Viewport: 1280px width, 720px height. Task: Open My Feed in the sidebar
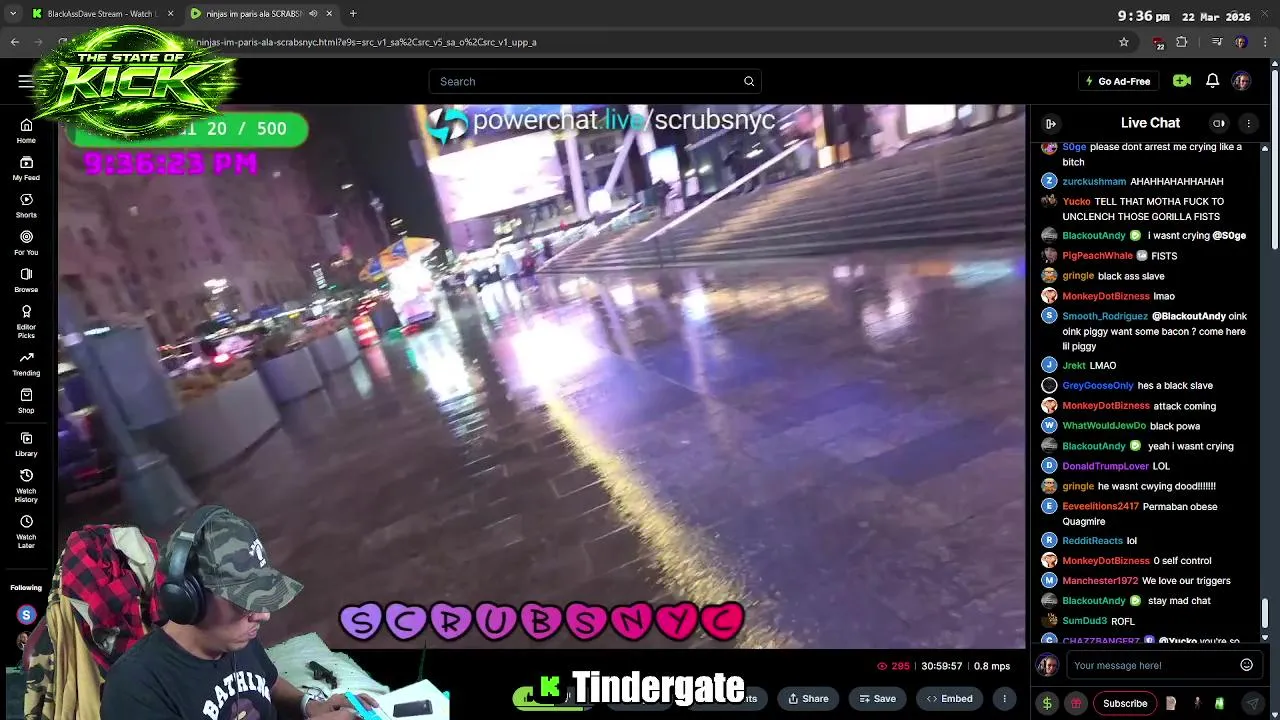(26, 168)
